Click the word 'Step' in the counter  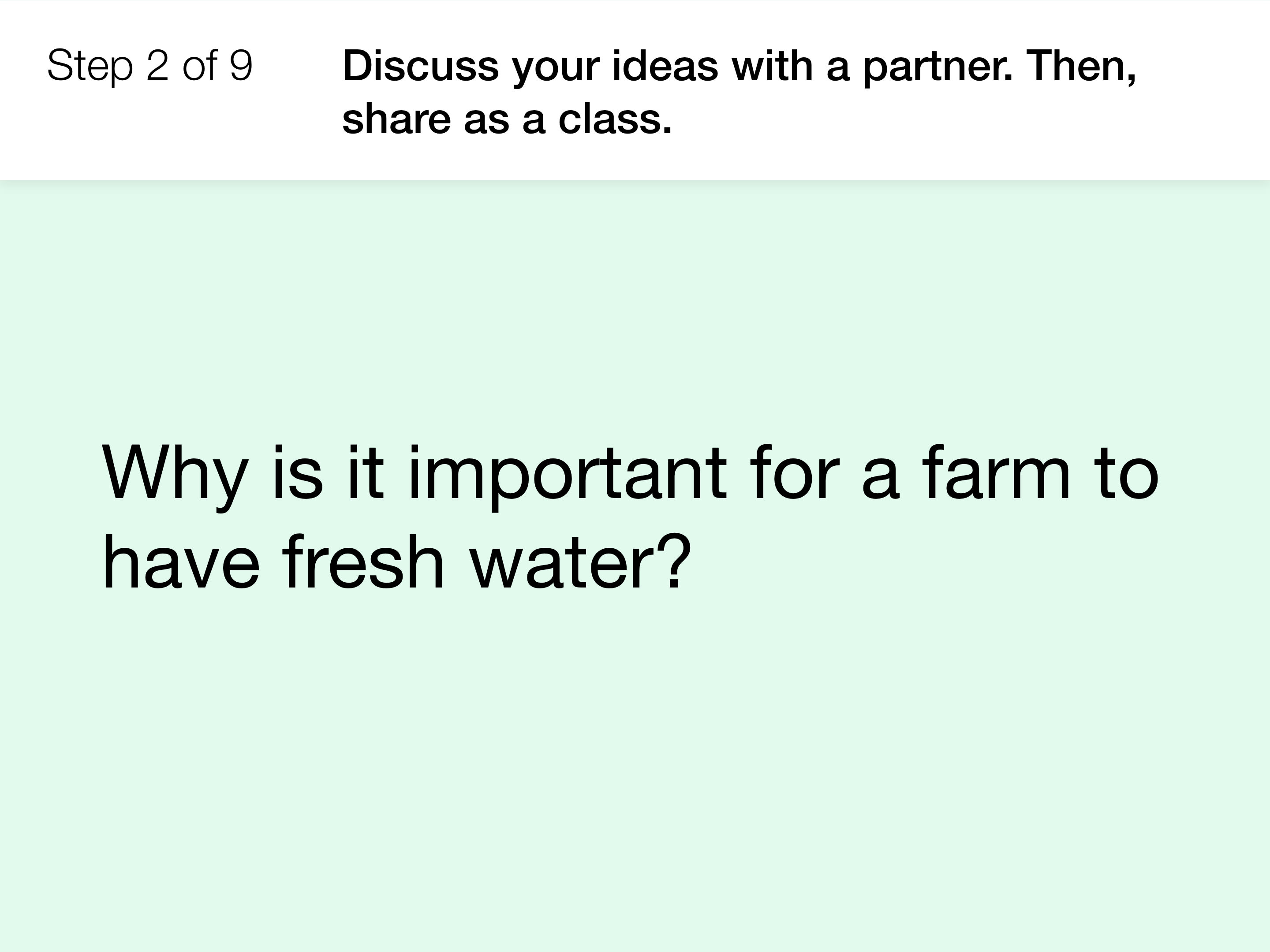(90, 67)
